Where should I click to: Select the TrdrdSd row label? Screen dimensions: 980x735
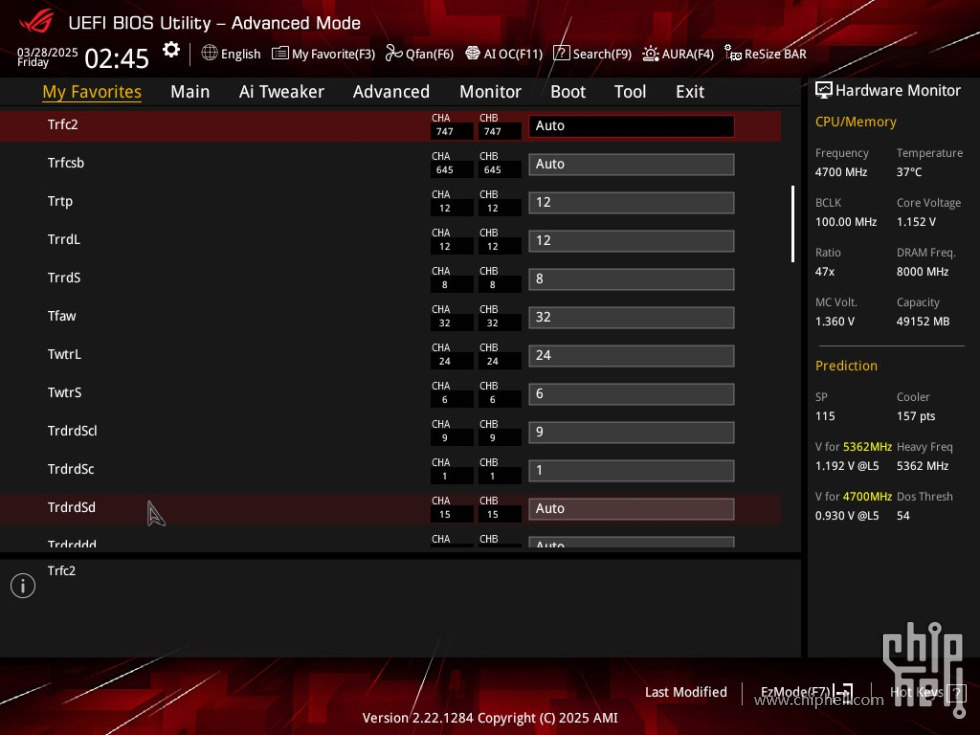(71, 508)
